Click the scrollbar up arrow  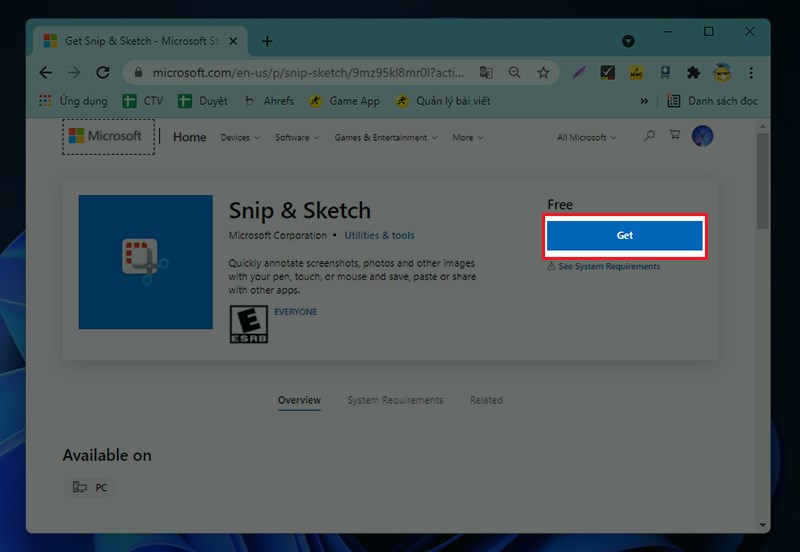tap(762, 126)
